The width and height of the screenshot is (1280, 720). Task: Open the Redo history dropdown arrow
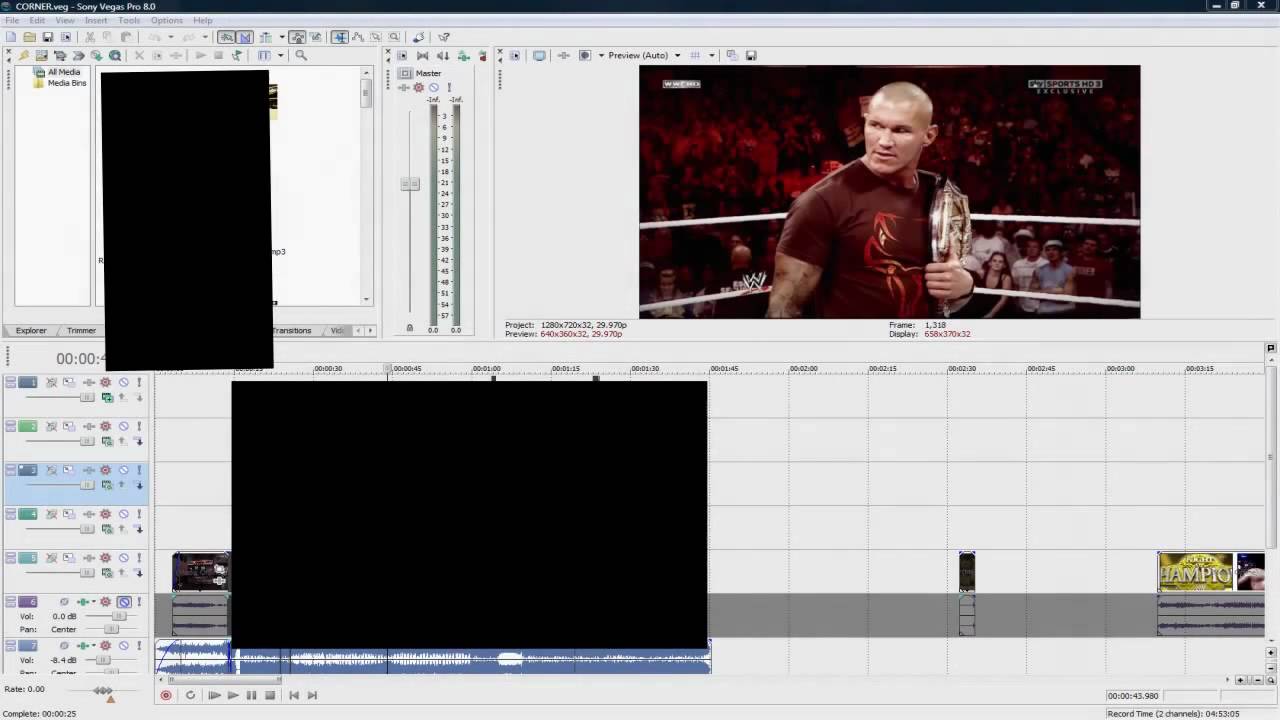click(205, 37)
